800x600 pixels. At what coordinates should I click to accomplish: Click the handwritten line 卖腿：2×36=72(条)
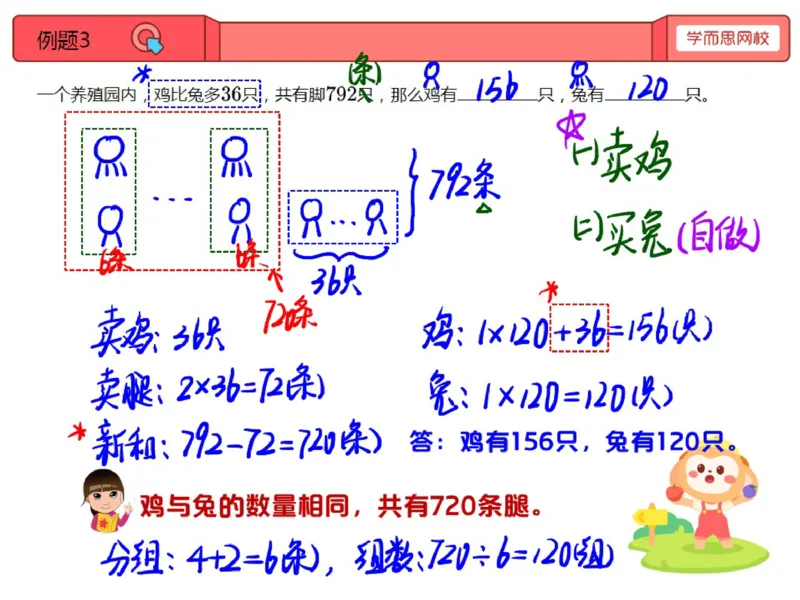pos(208,386)
